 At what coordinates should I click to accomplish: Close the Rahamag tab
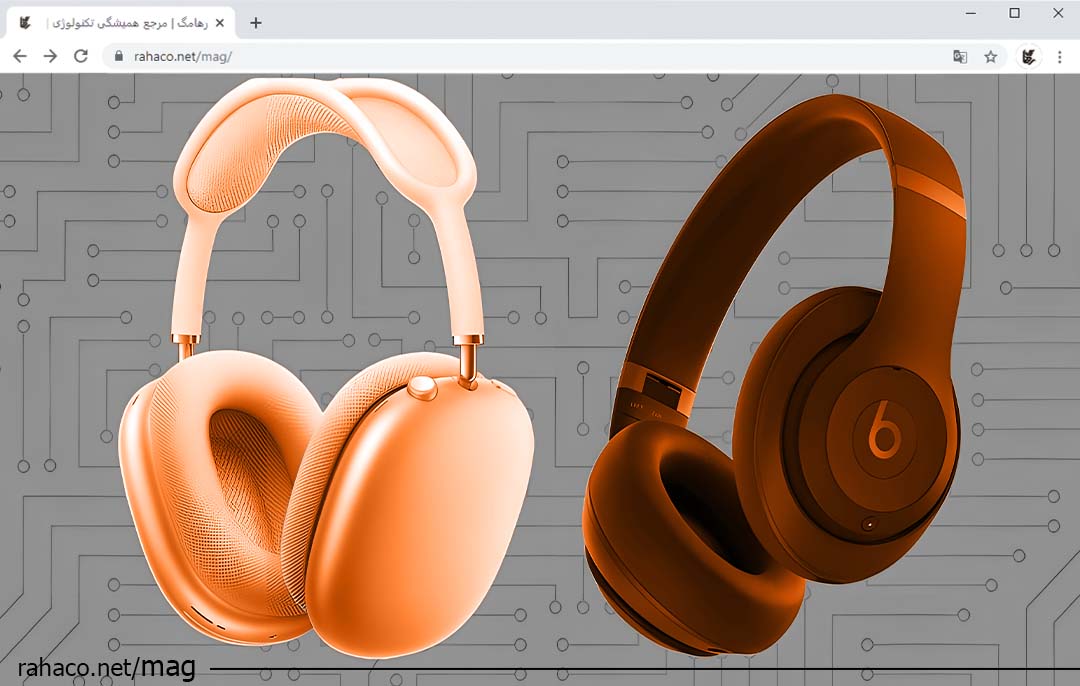coord(220,23)
